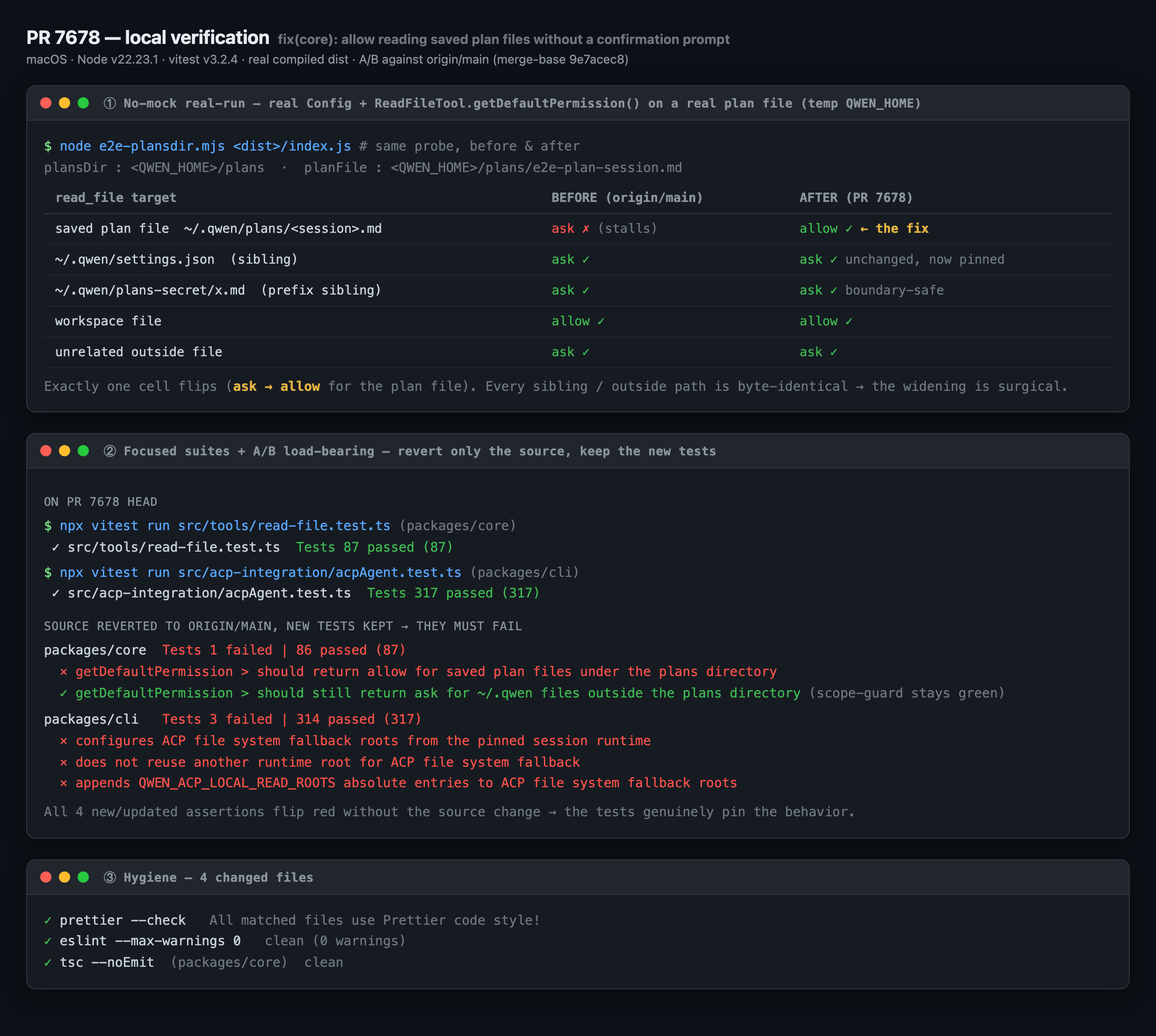1156x1036 pixels.
Task: Click the 'fix(core): allow reading saved plan files' subtitle
Action: [x=503, y=39]
